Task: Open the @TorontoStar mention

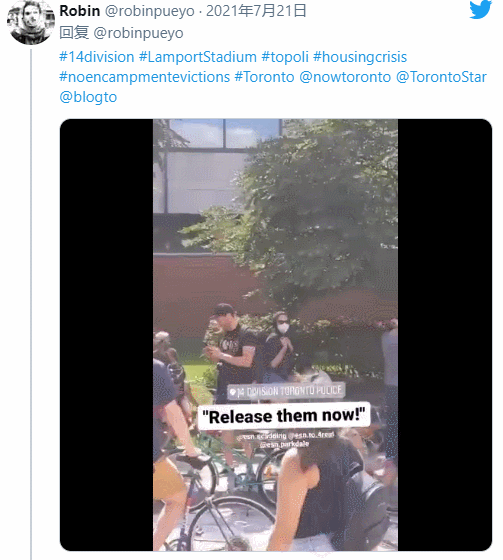Action: (x=441, y=77)
